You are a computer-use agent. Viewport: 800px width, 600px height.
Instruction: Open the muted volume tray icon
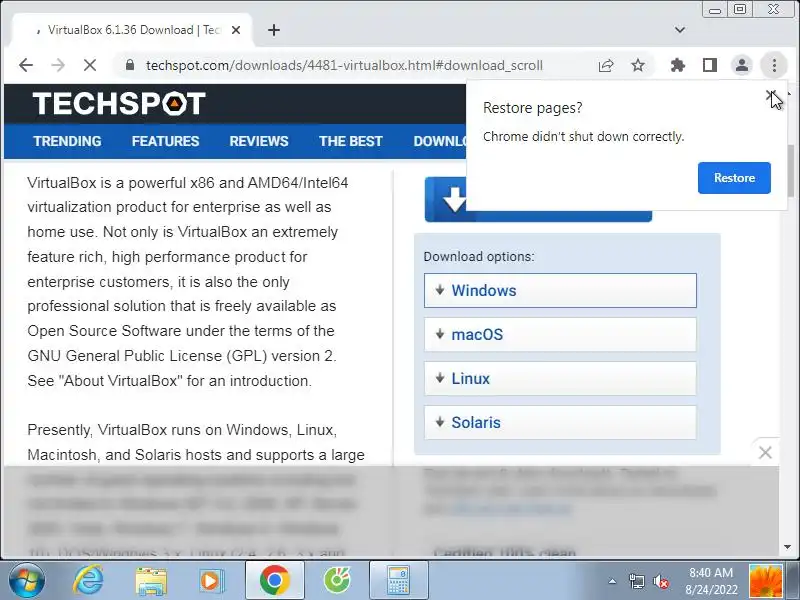661,581
